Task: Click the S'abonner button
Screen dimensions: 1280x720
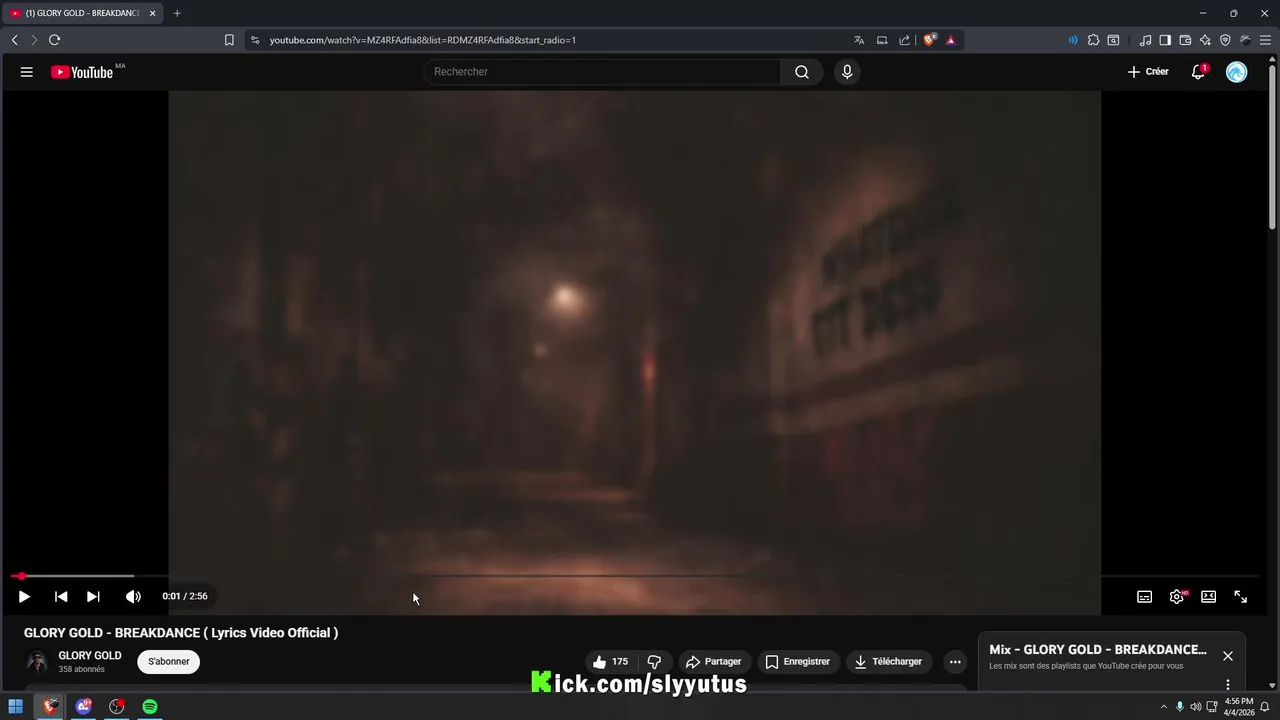Action: pyautogui.click(x=169, y=662)
